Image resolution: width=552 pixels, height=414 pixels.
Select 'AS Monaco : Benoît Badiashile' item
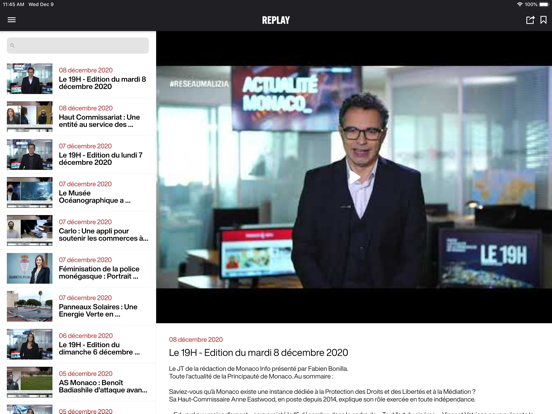point(103,387)
